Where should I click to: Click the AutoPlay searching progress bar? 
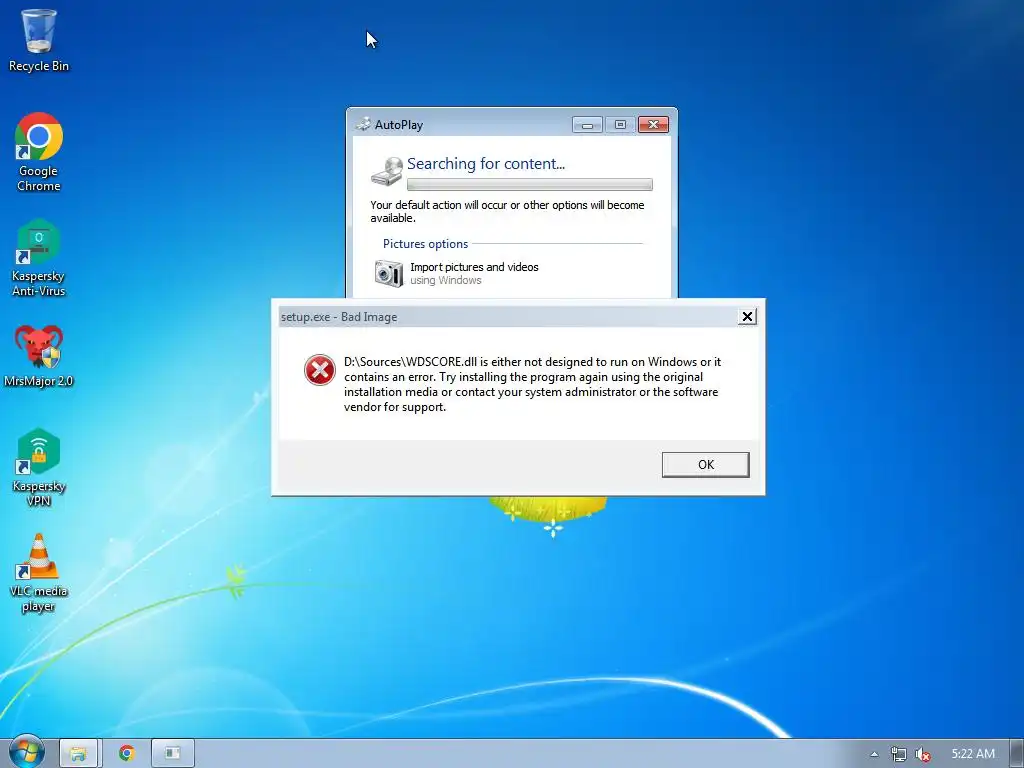pos(530,184)
